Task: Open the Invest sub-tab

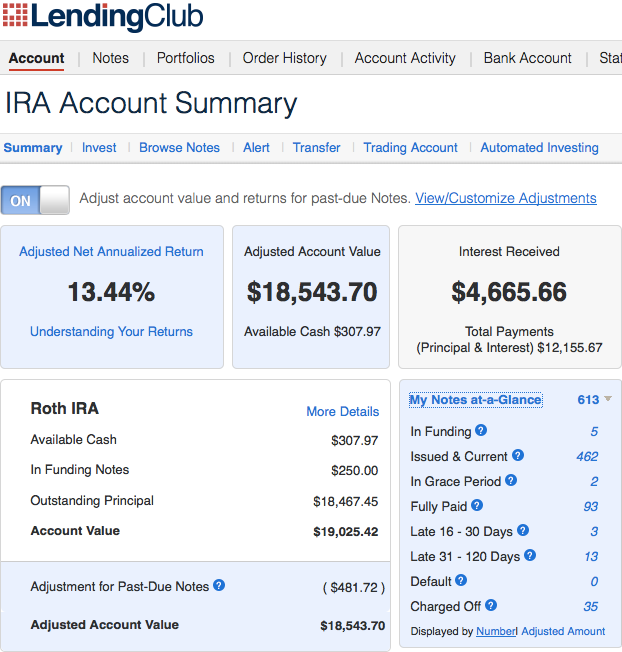Action: pos(99,148)
